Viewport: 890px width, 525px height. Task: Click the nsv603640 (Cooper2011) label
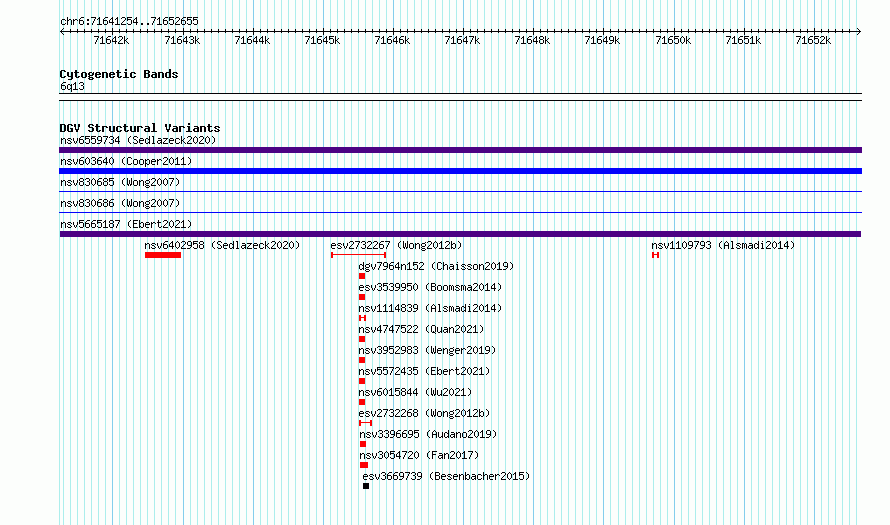tap(126, 161)
